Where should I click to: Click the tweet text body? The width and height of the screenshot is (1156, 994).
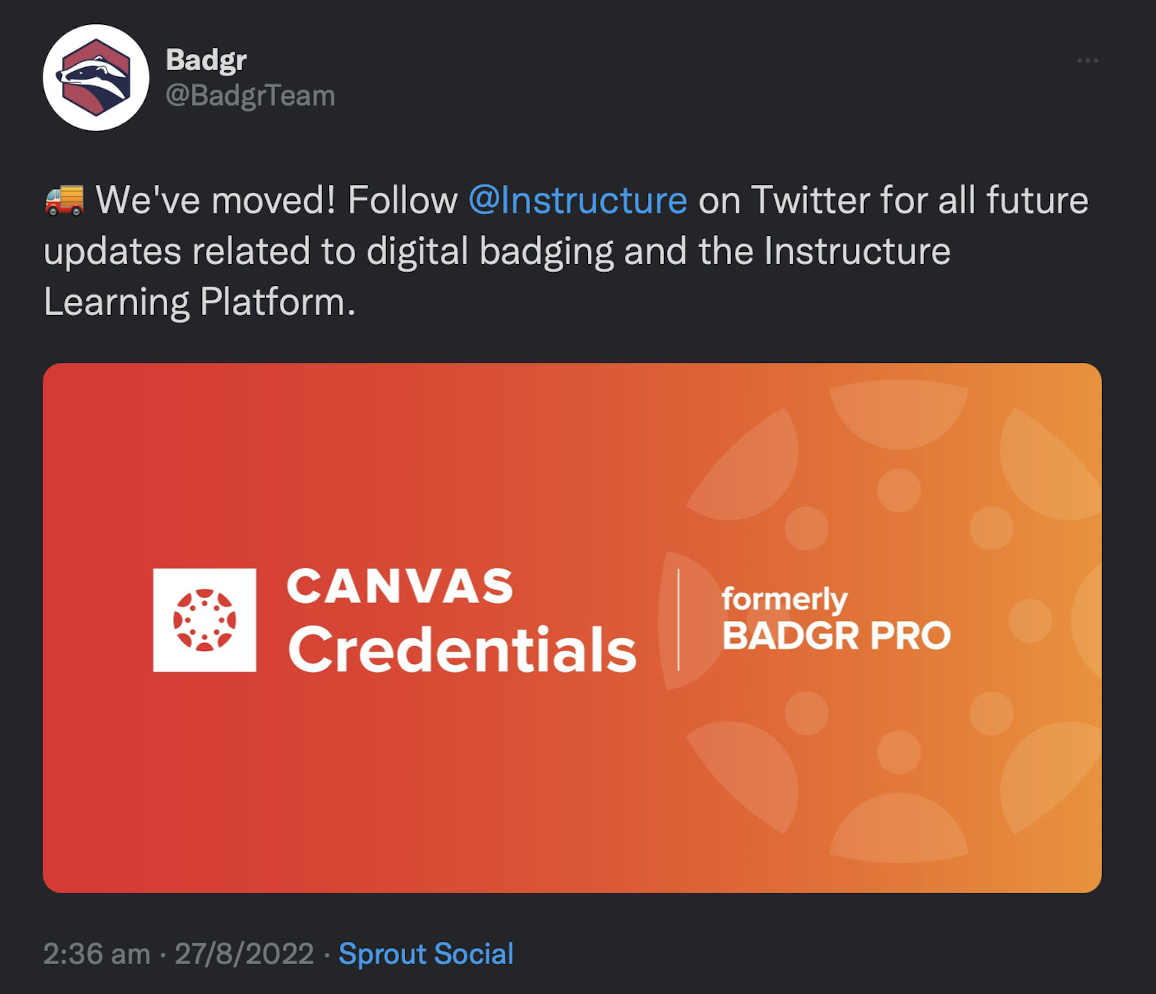[566, 251]
